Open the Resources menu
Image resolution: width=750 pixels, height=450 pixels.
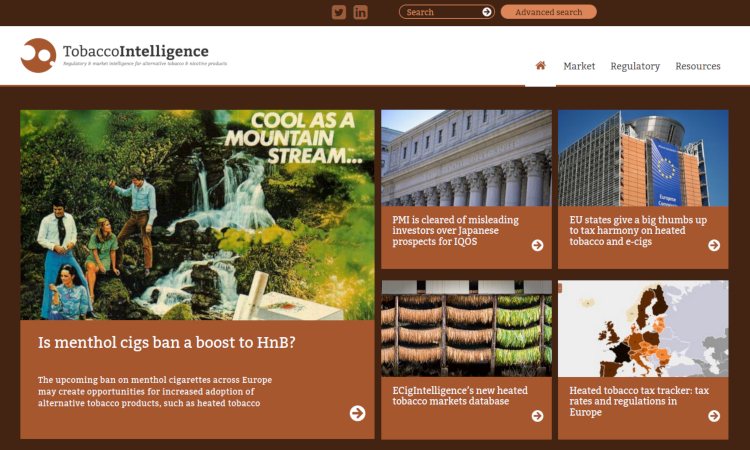[x=698, y=66]
